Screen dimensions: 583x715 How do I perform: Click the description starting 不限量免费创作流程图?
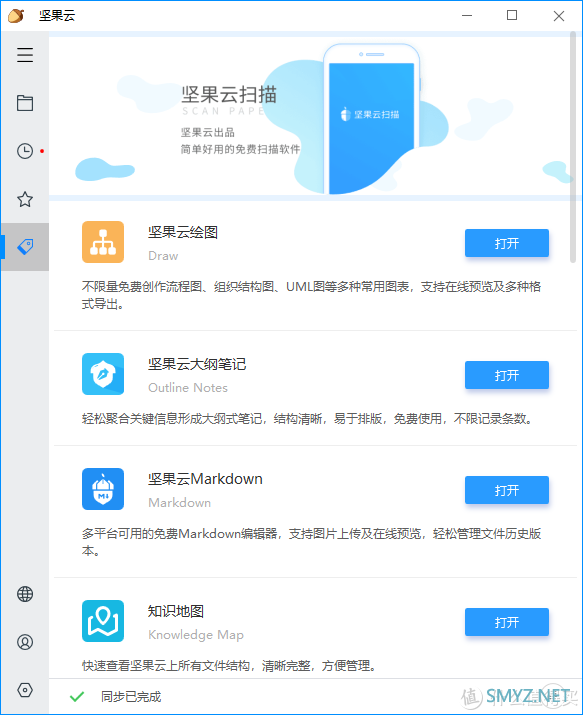311,295
